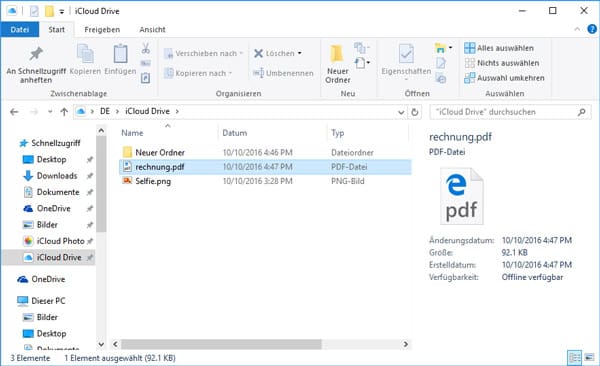Click Auswahl umkehren
Screen dimensions: 600x366
pos(504,78)
